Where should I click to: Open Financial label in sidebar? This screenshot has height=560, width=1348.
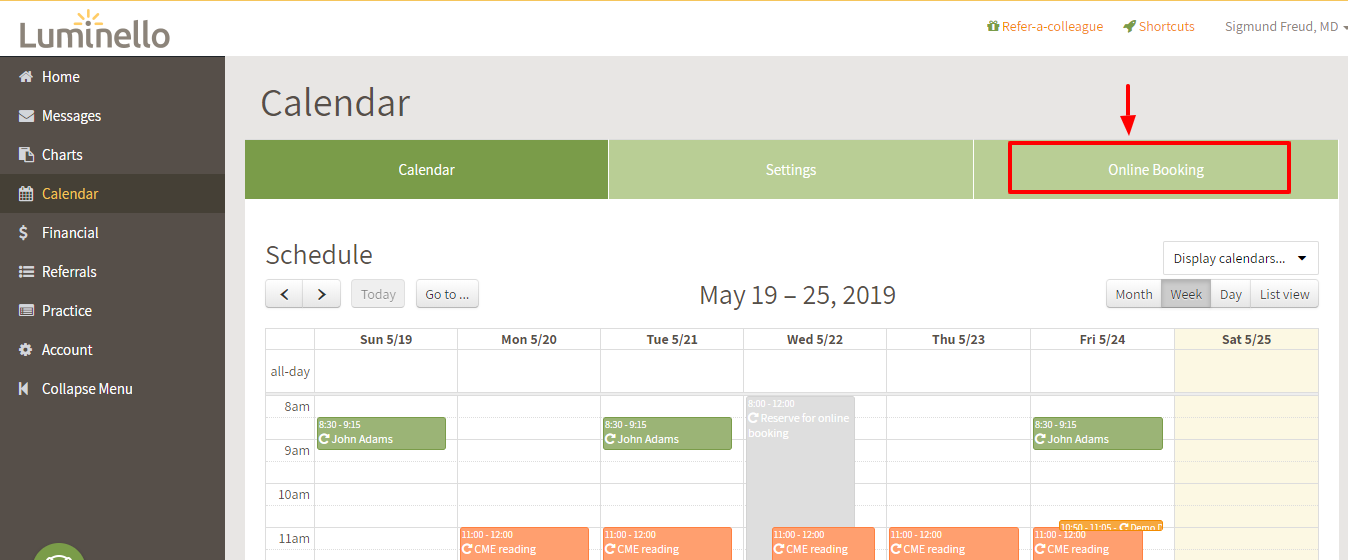point(70,233)
